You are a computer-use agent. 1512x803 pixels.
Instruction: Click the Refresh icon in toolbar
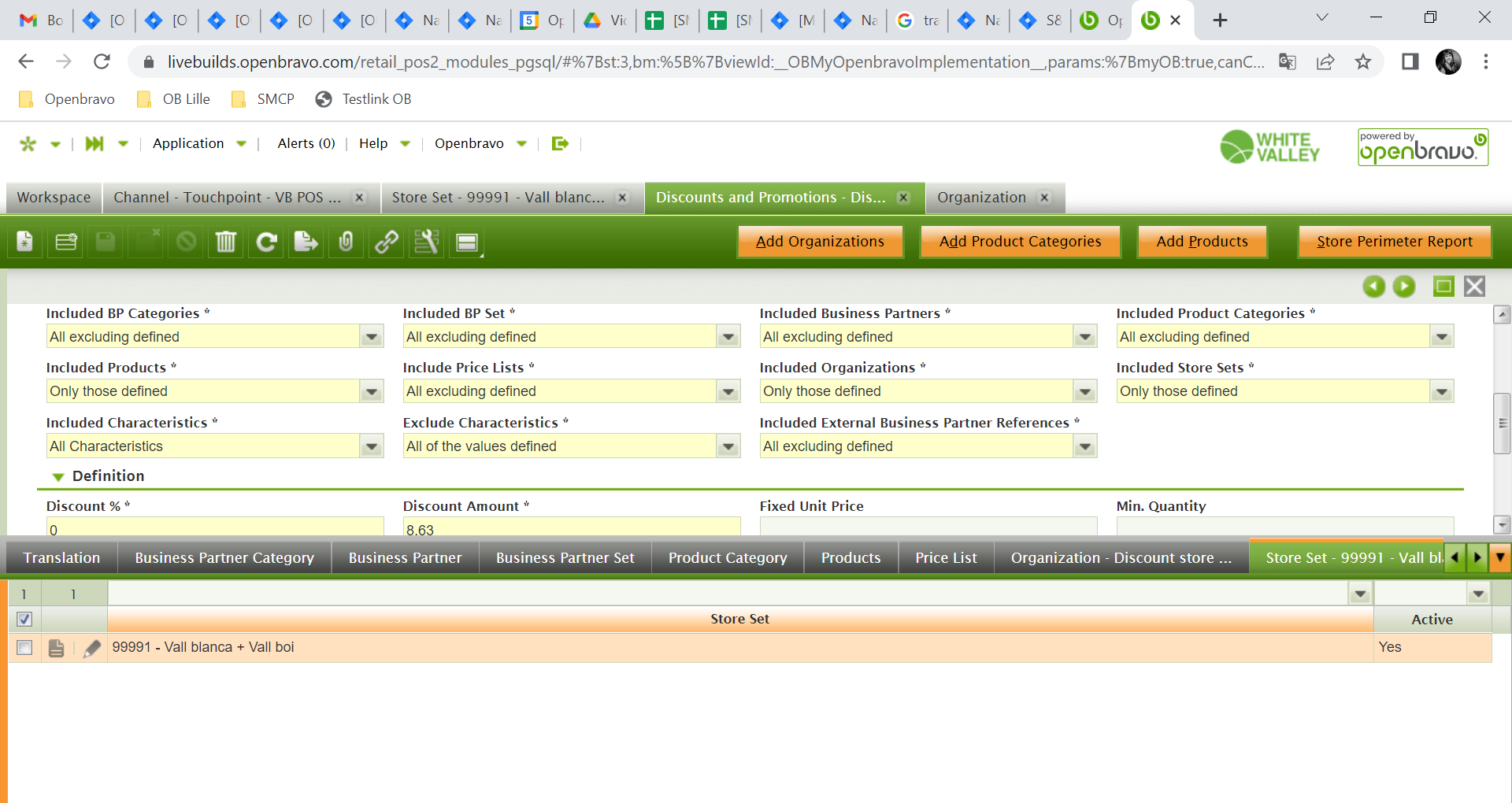pyautogui.click(x=266, y=242)
